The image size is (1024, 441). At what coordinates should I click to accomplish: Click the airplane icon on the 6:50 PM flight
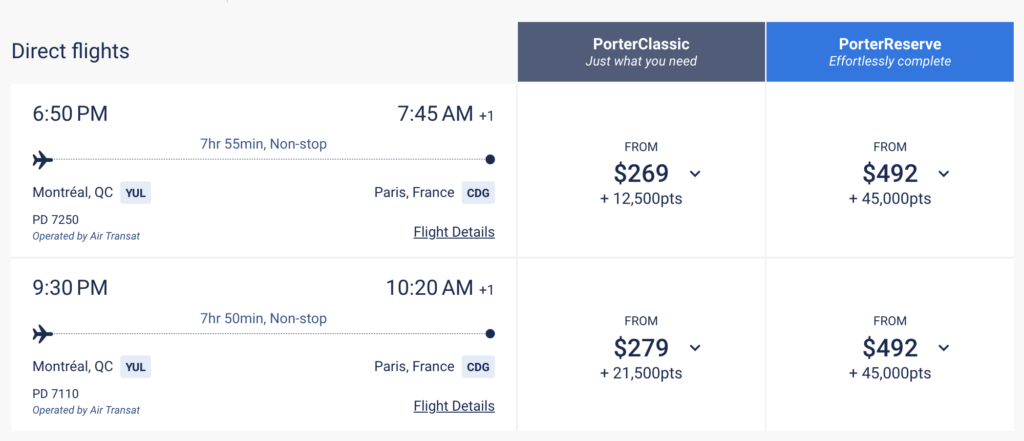[x=42, y=160]
